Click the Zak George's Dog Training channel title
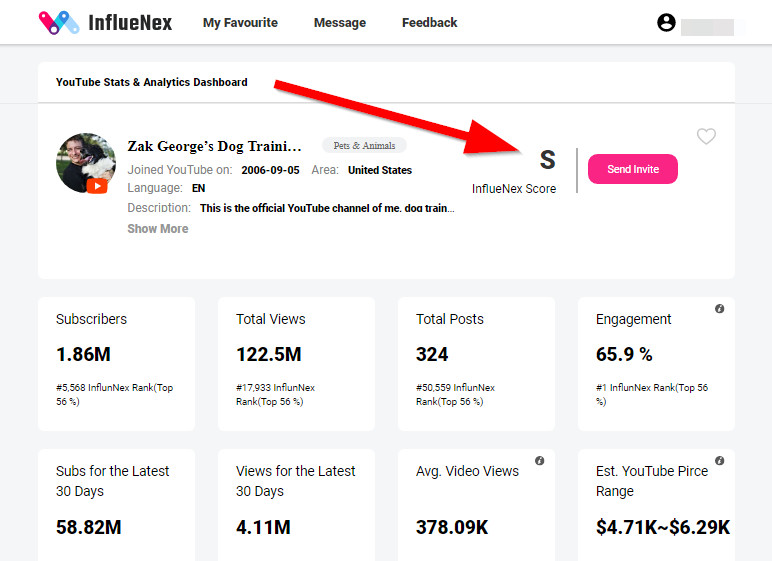The height and width of the screenshot is (561, 772). [214, 146]
